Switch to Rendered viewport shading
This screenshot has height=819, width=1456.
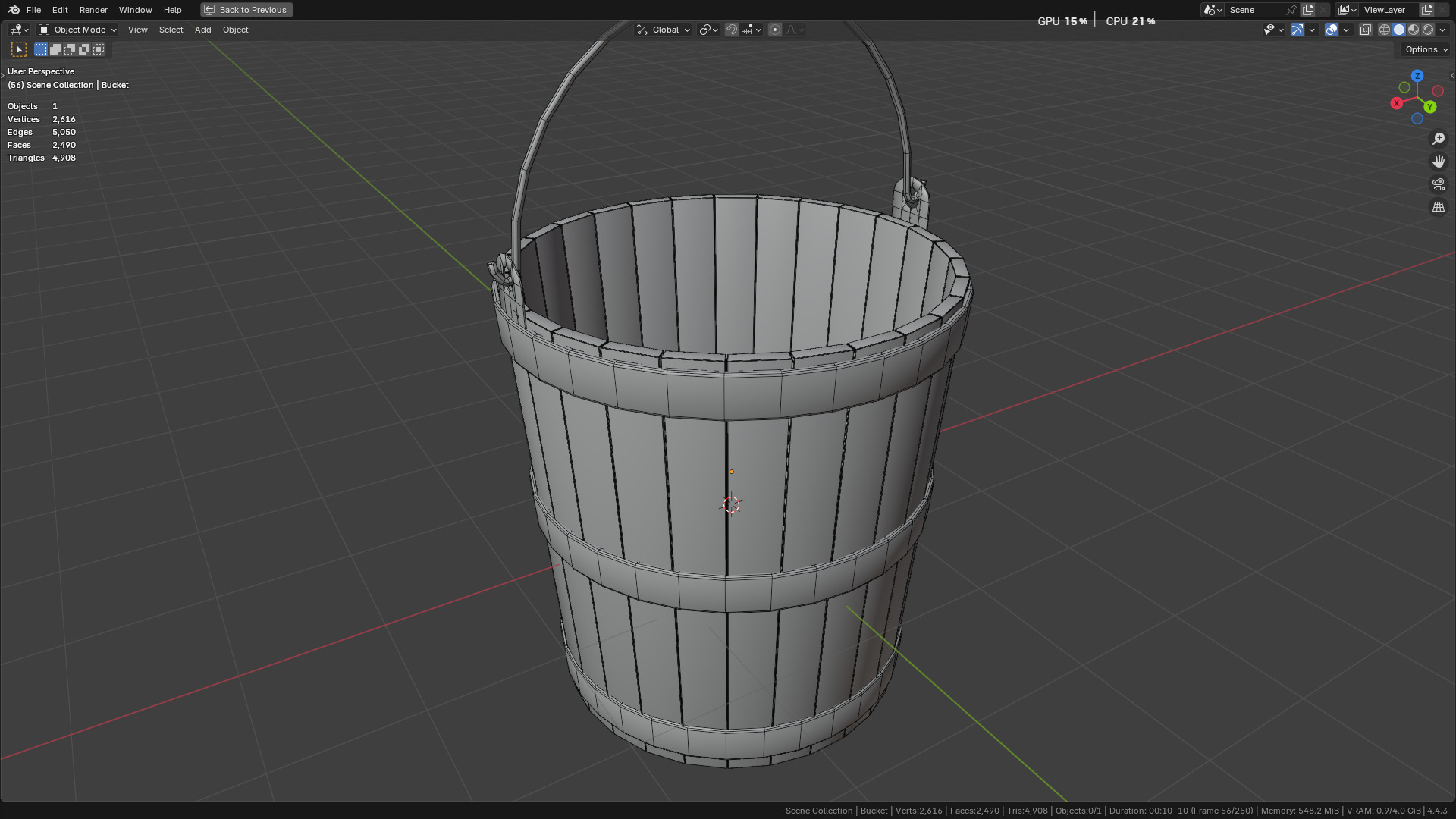pyautogui.click(x=1428, y=30)
